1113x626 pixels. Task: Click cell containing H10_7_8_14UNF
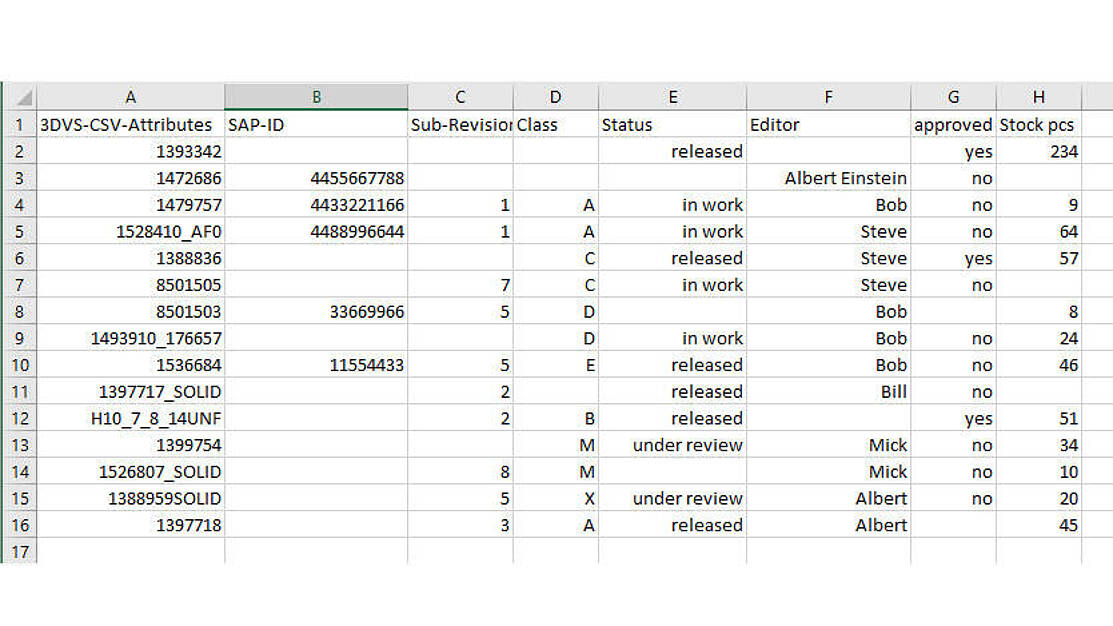131,418
